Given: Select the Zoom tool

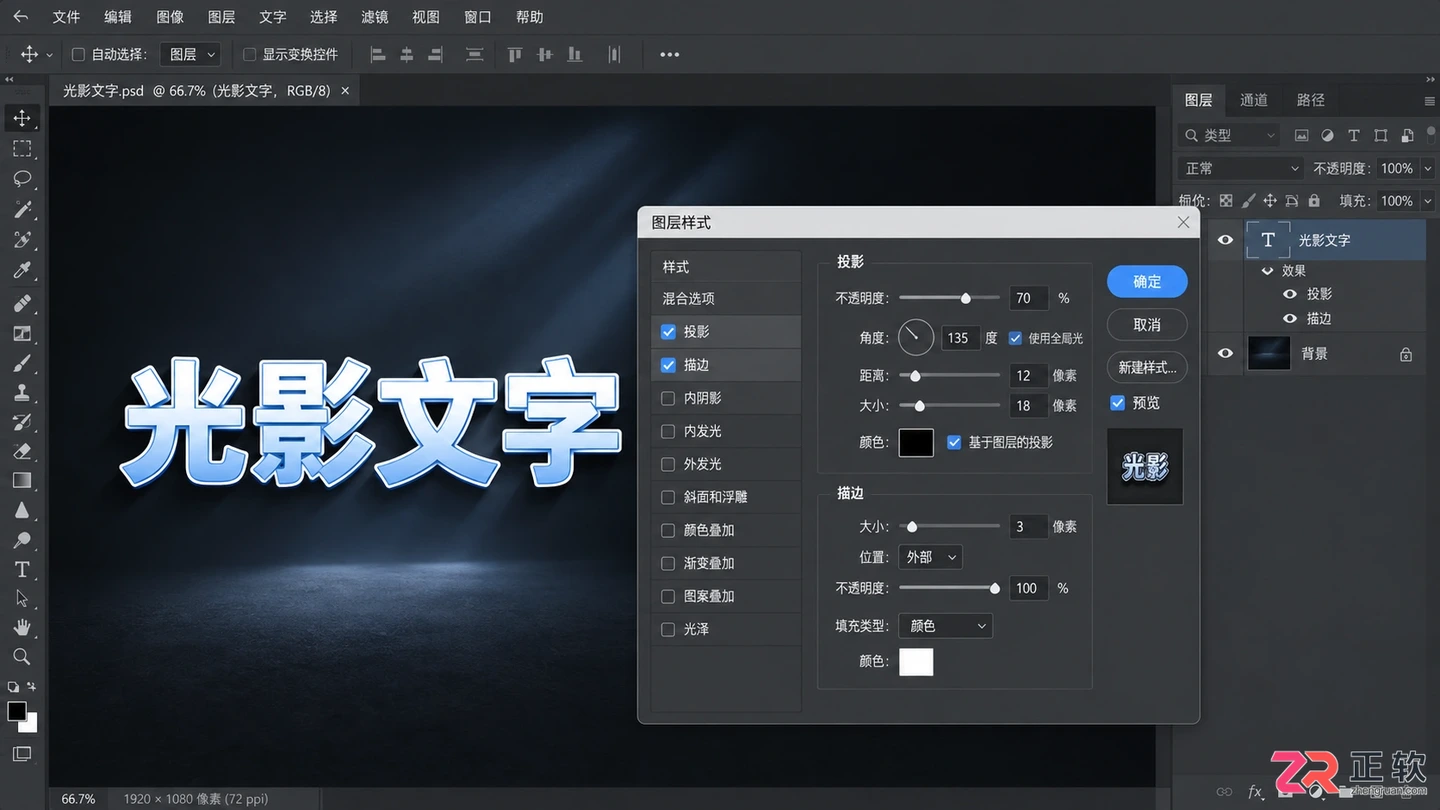Looking at the screenshot, I should tap(22, 657).
